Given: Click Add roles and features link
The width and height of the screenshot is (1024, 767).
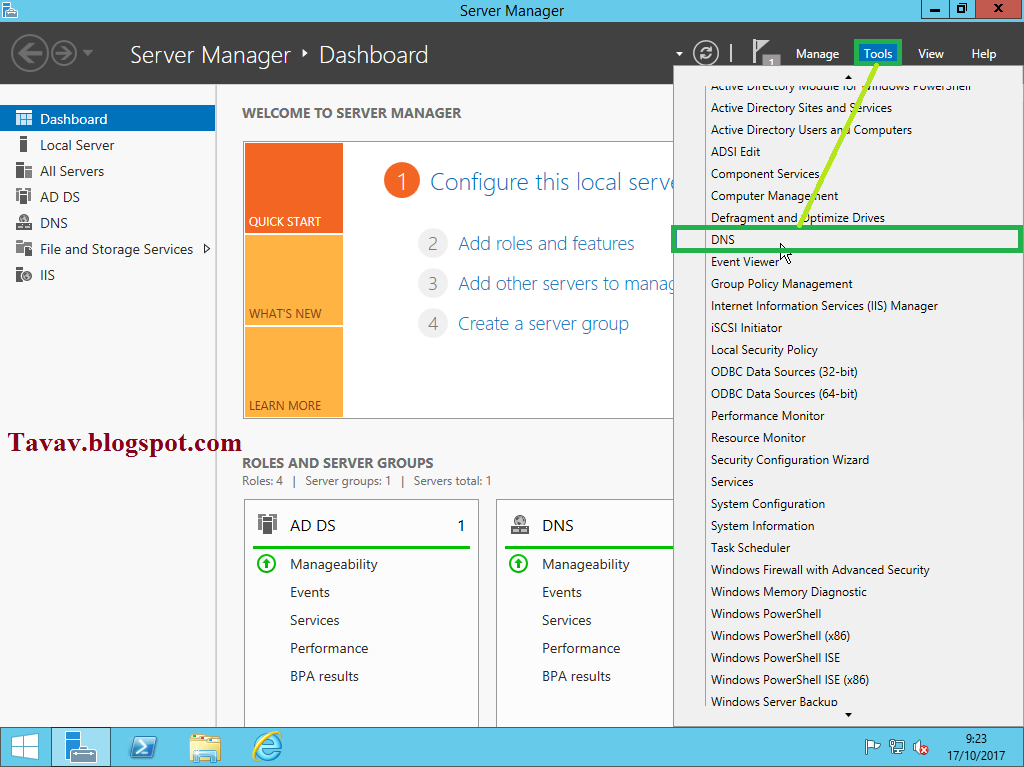Looking at the screenshot, I should (546, 244).
